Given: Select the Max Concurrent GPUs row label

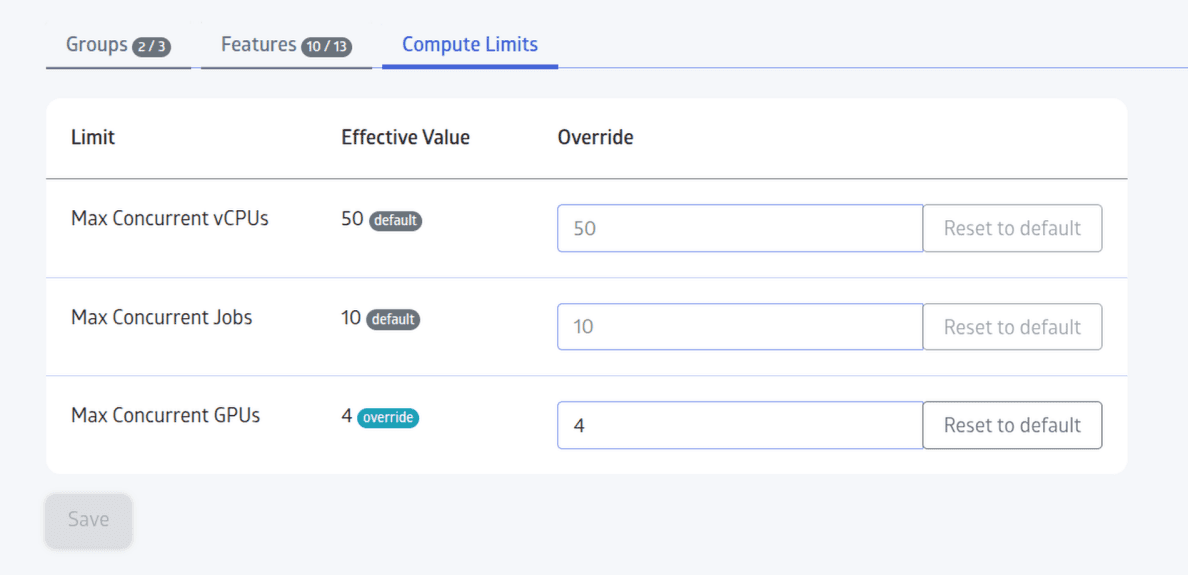Looking at the screenshot, I should click(166, 415).
